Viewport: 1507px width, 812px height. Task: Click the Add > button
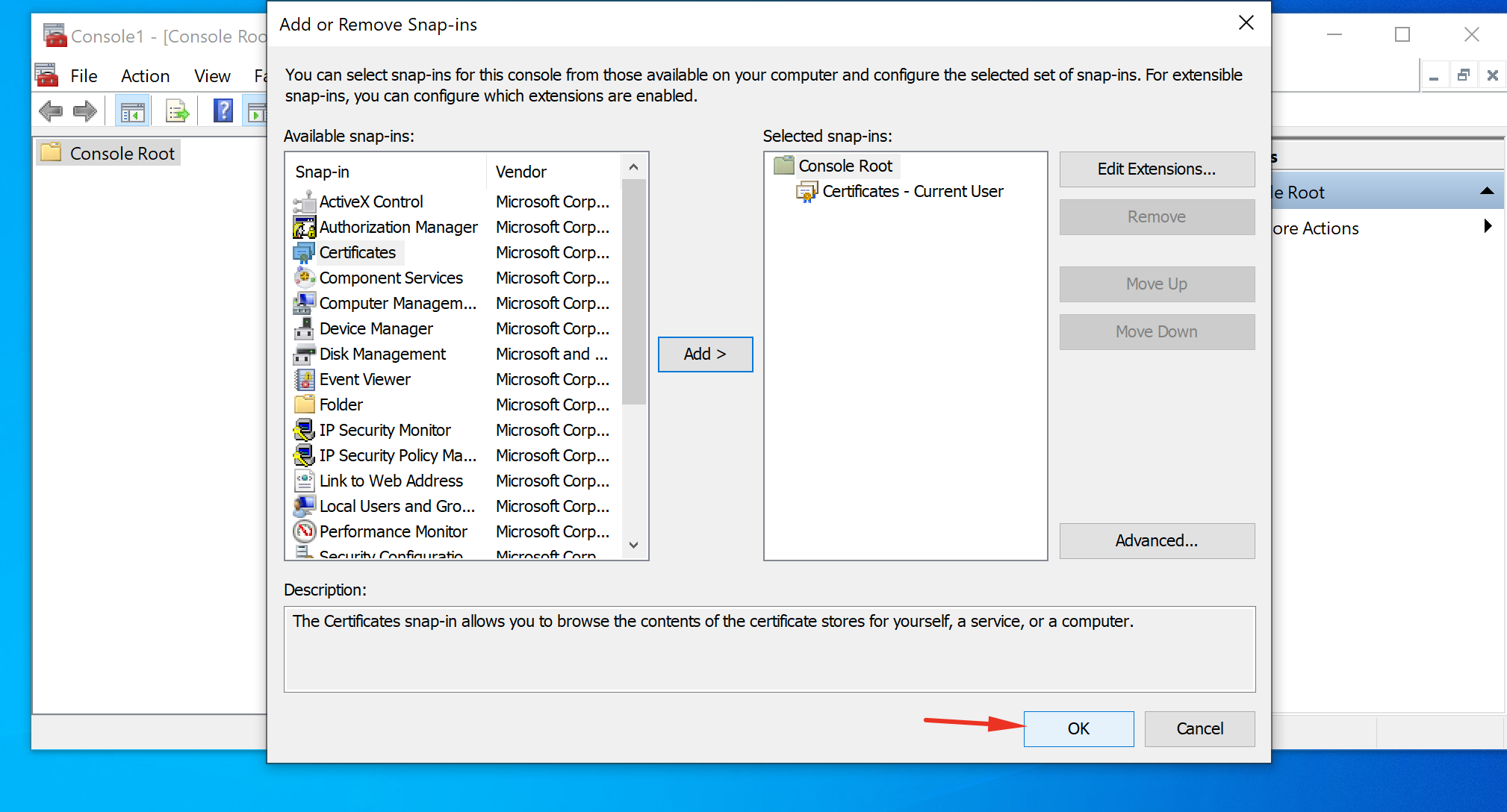(x=704, y=354)
